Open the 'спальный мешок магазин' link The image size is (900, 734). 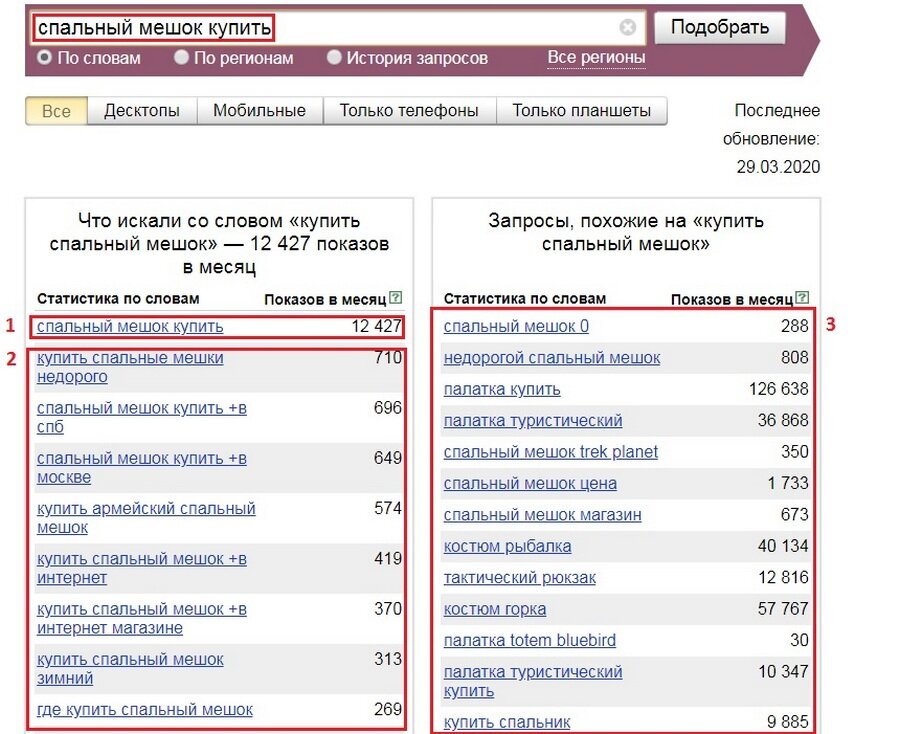542,515
